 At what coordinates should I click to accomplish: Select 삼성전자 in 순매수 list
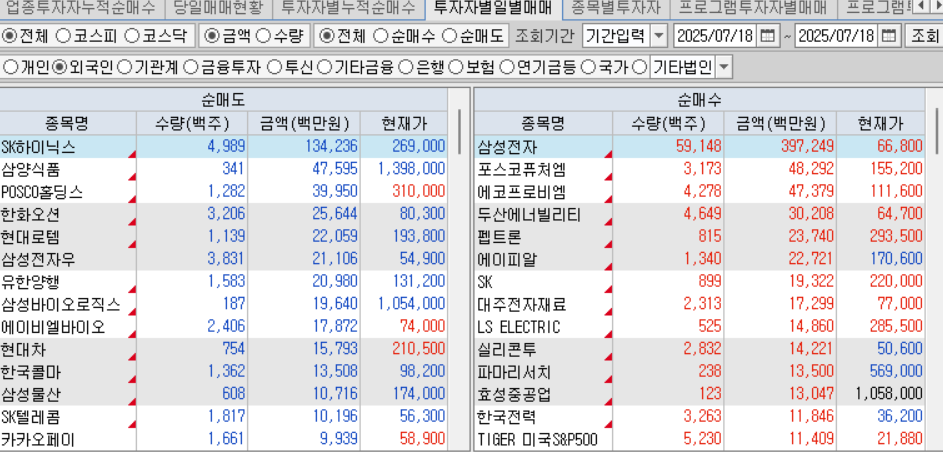[x=699, y=147]
